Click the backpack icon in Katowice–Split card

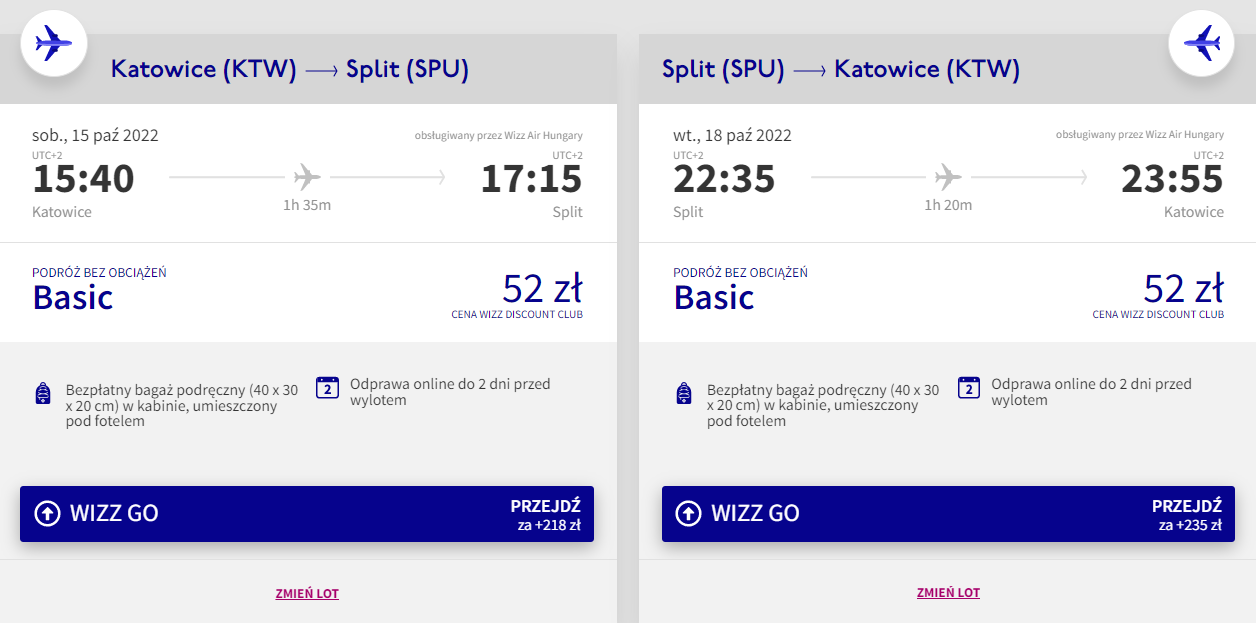[x=42, y=393]
